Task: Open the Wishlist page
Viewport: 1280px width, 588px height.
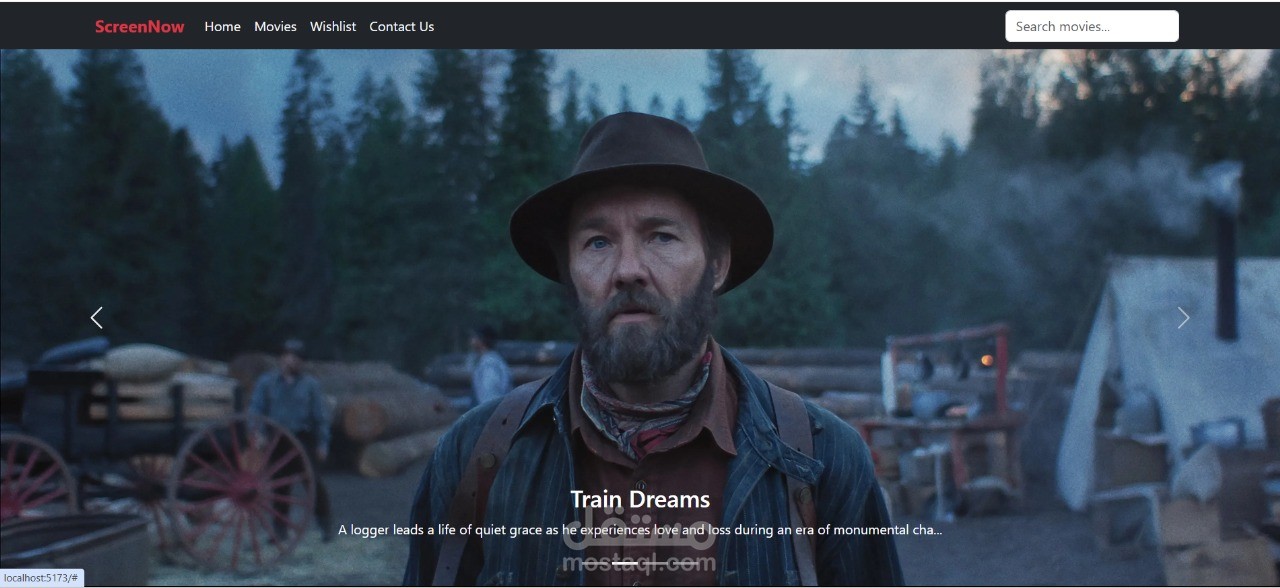Action: point(333,27)
